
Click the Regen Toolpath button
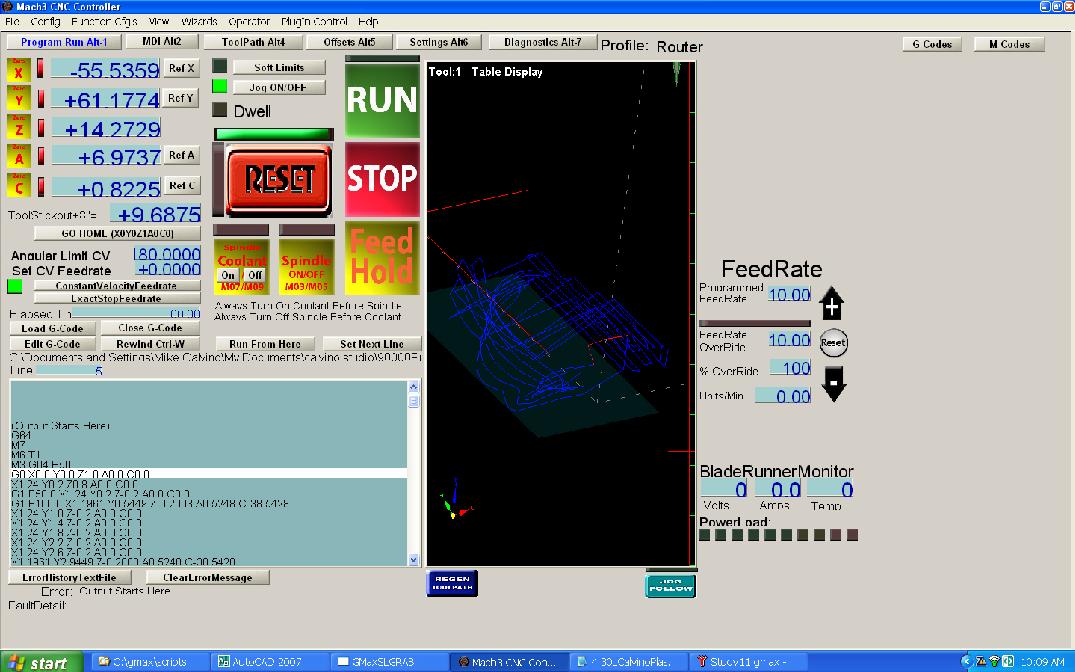452,583
